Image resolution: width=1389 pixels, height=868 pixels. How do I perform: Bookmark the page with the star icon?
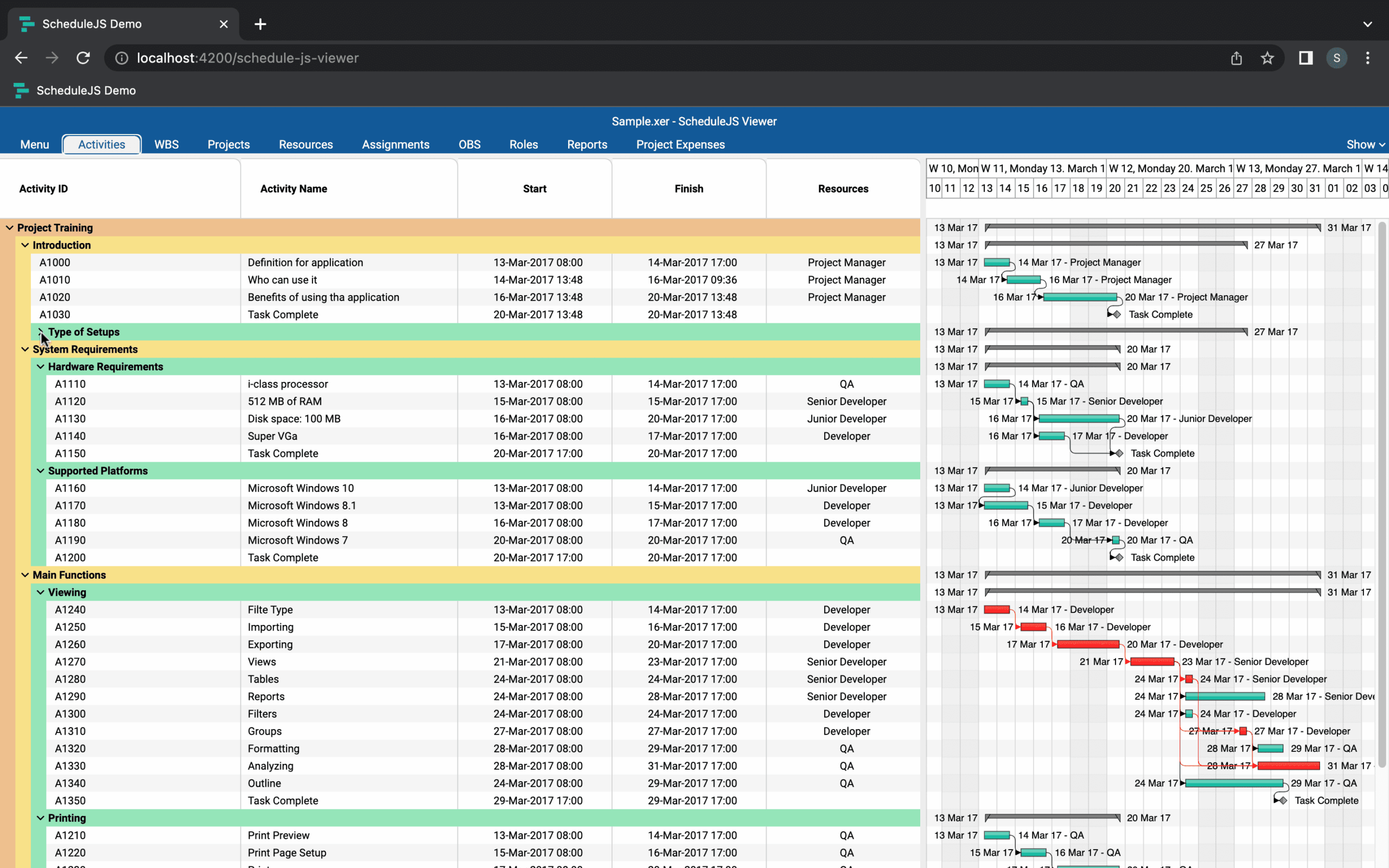[1267, 58]
